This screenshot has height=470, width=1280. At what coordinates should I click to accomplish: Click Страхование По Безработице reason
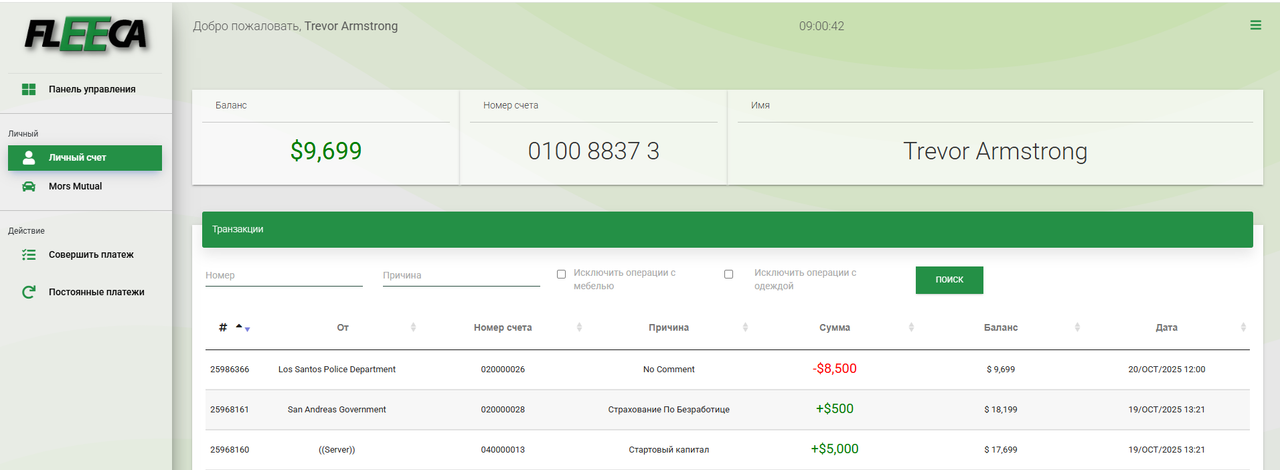669,410
